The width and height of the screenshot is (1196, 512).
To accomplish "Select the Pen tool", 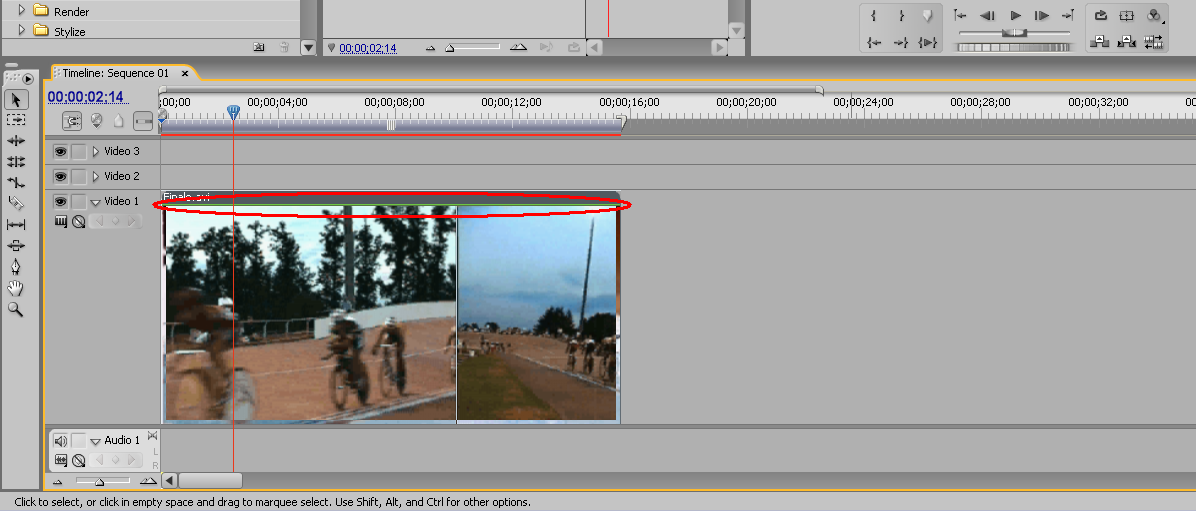I will coord(15,267).
